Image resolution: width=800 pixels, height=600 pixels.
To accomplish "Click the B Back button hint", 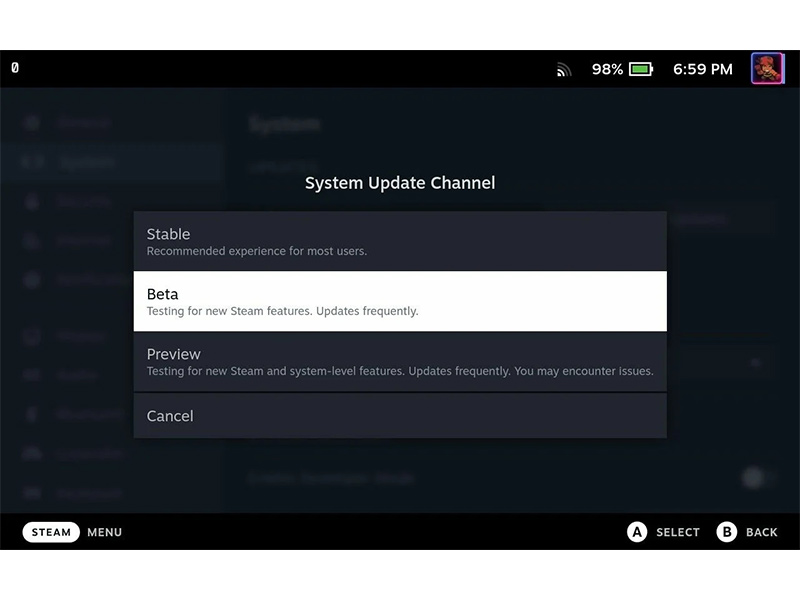I will 727,532.
